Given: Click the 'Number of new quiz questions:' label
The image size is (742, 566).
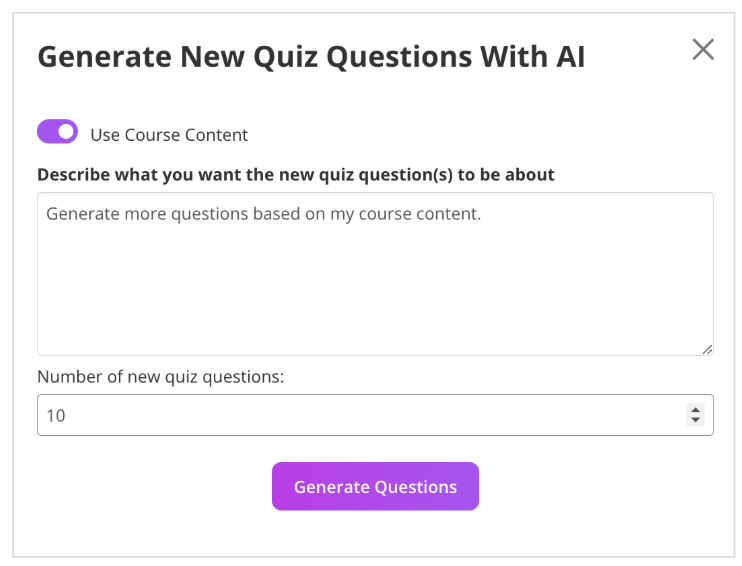Looking at the screenshot, I should point(161,377).
